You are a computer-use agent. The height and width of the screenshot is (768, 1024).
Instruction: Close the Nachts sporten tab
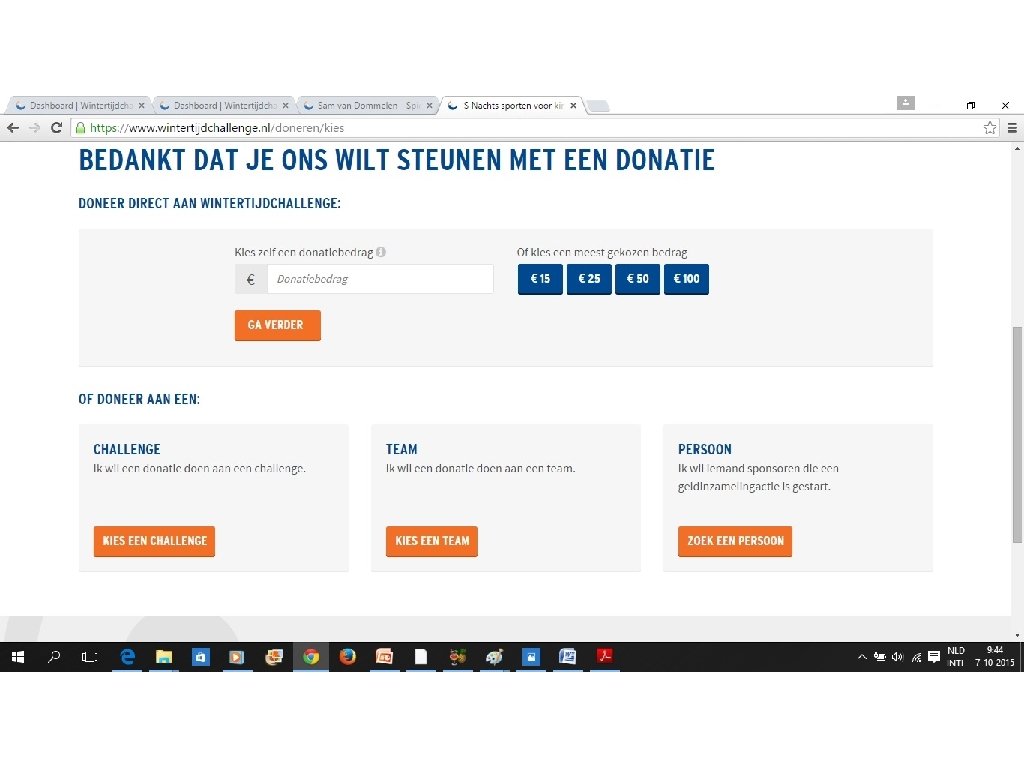pos(573,105)
